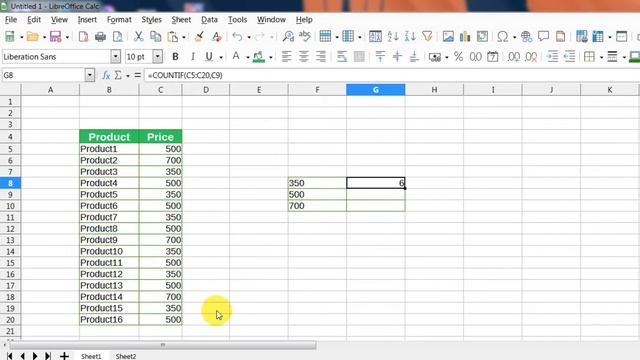Toggle Align Left
This screenshot has width=640, height=360.
click(x=287, y=57)
